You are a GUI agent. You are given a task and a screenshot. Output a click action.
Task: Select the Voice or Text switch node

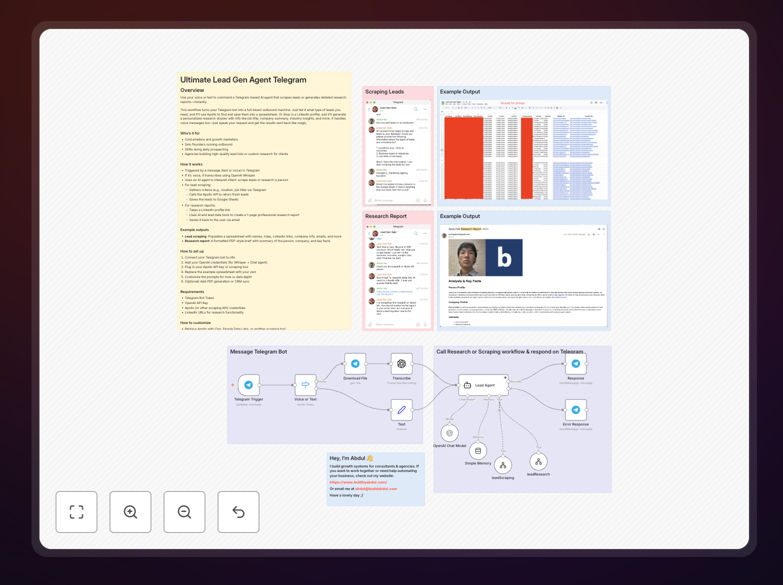(x=305, y=385)
